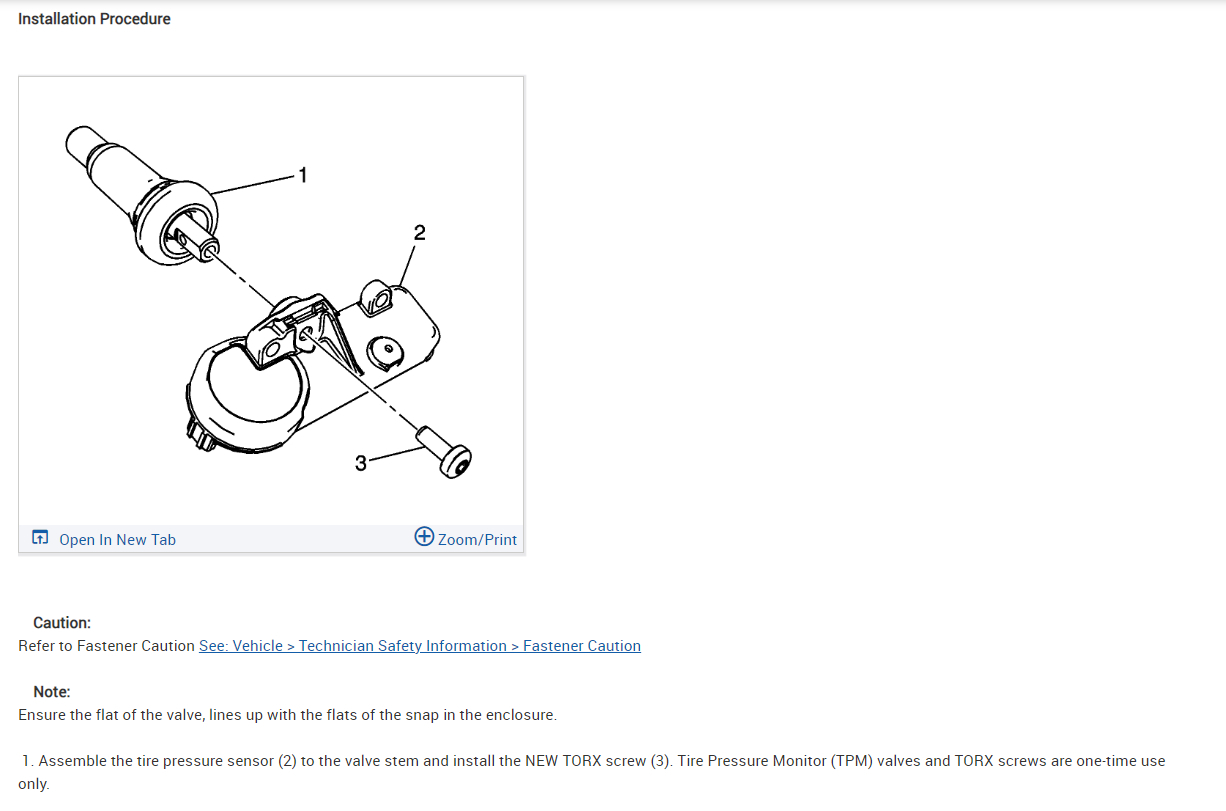Click the Note: heading
Screen dimensions: 1226x811
click(x=52, y=692)
